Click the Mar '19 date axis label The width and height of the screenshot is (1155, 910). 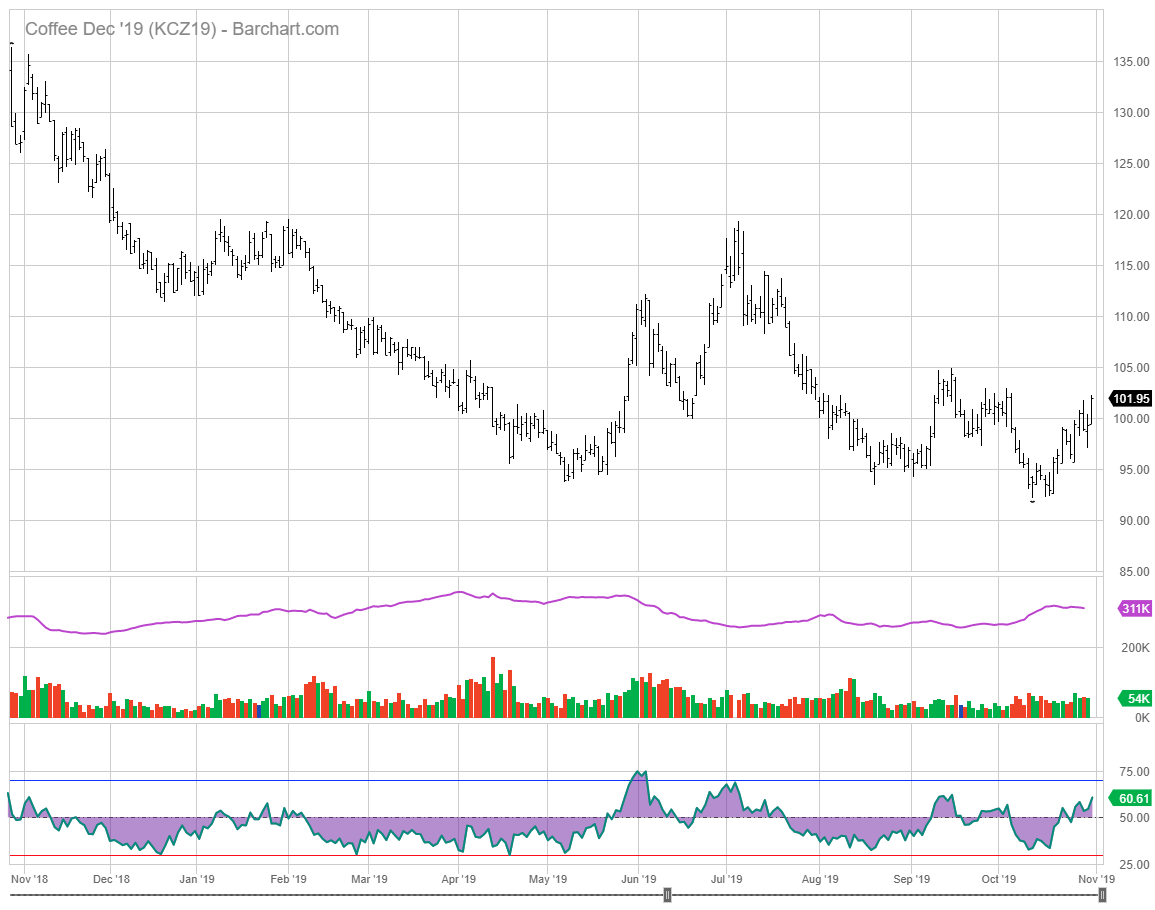tap(369, 879)
